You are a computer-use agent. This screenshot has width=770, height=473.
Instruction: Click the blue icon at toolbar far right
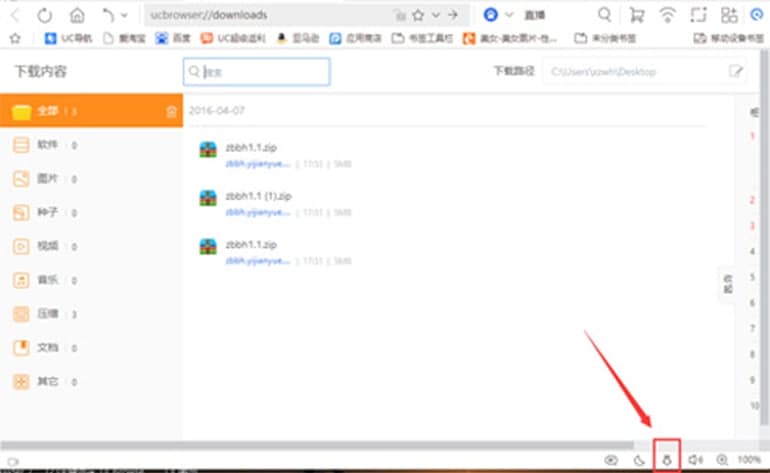[757, 15]
